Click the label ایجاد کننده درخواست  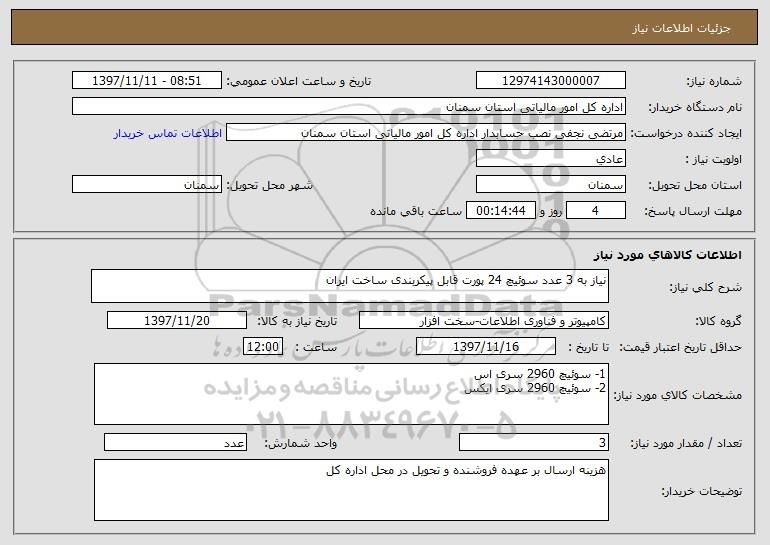(x=686, y=133)
